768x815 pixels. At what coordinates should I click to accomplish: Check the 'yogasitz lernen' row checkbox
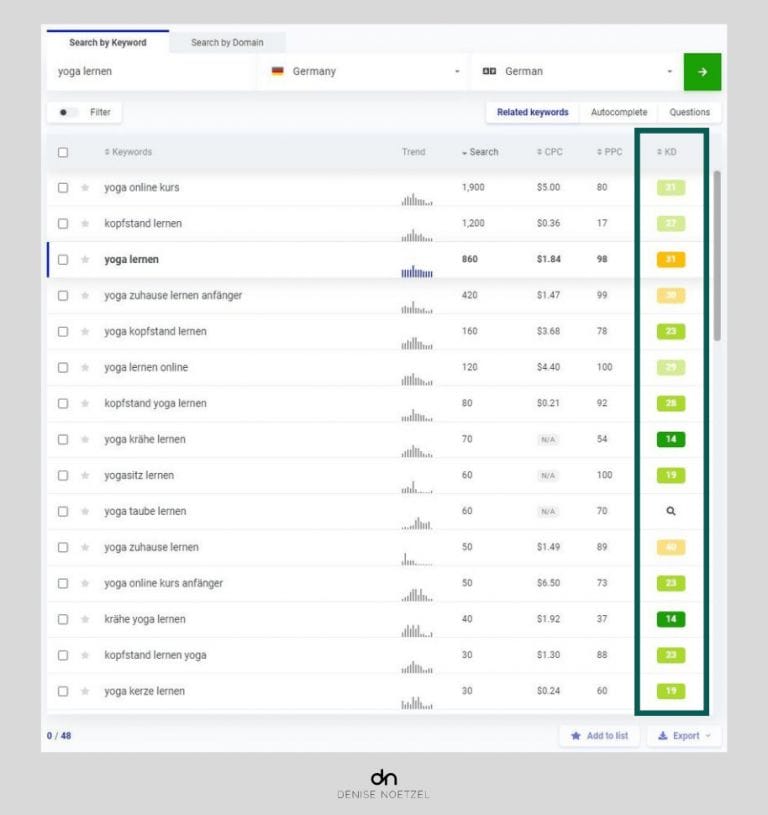63,475
